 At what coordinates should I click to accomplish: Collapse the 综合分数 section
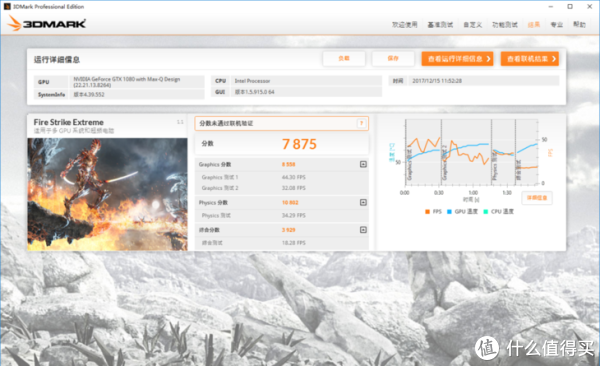(x=363, y=230)
